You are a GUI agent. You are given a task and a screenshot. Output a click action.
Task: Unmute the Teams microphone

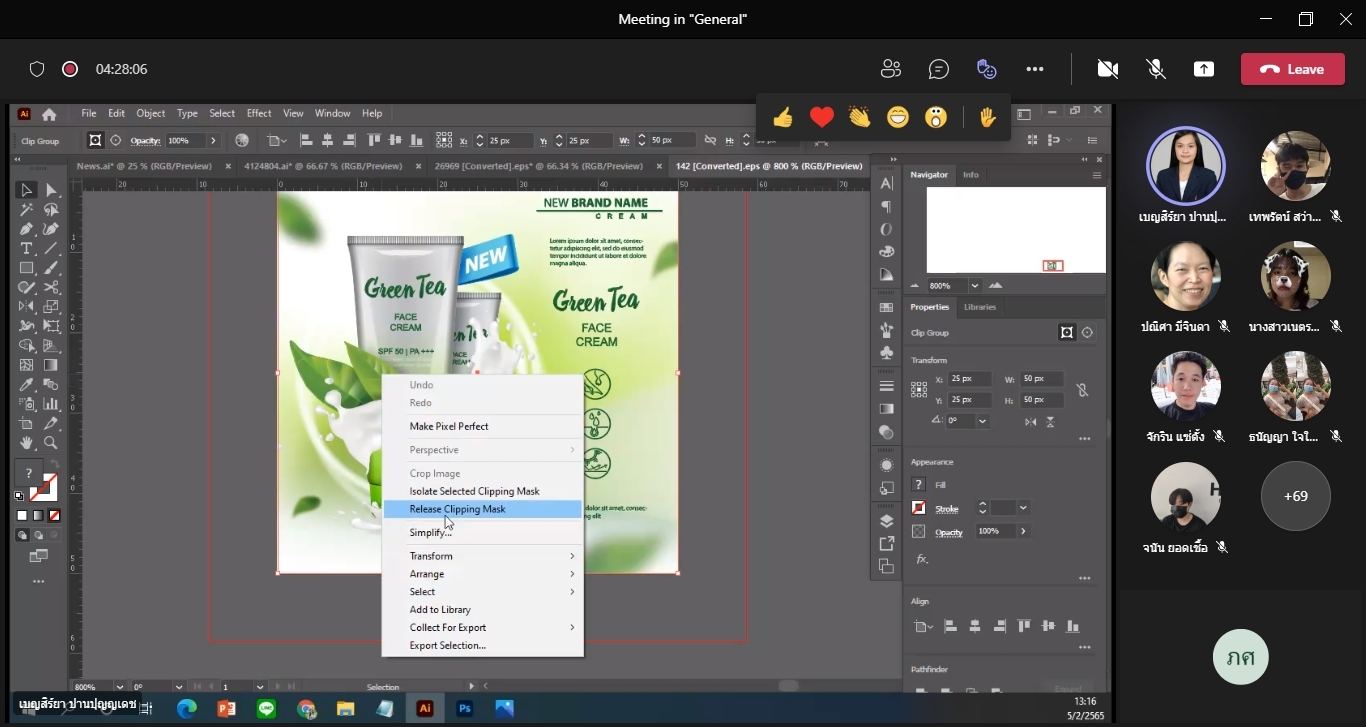tap(1156, 69)
